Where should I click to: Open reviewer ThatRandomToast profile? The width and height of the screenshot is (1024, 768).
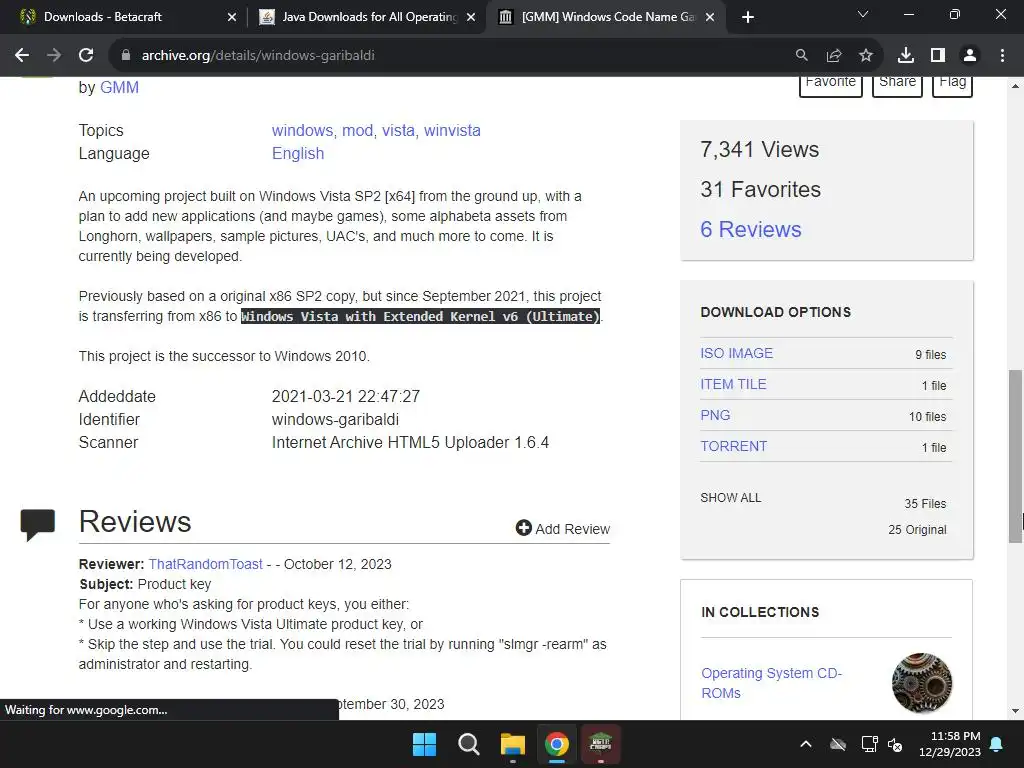[x=206, y=564]
